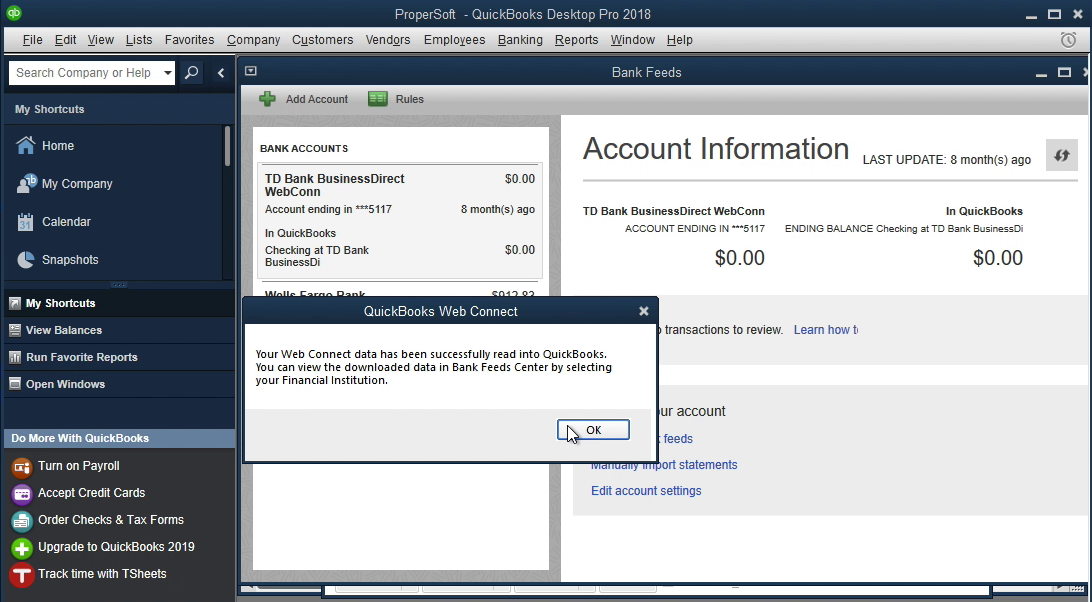Minimize the Bank Feeds window

pos(1041,73)
